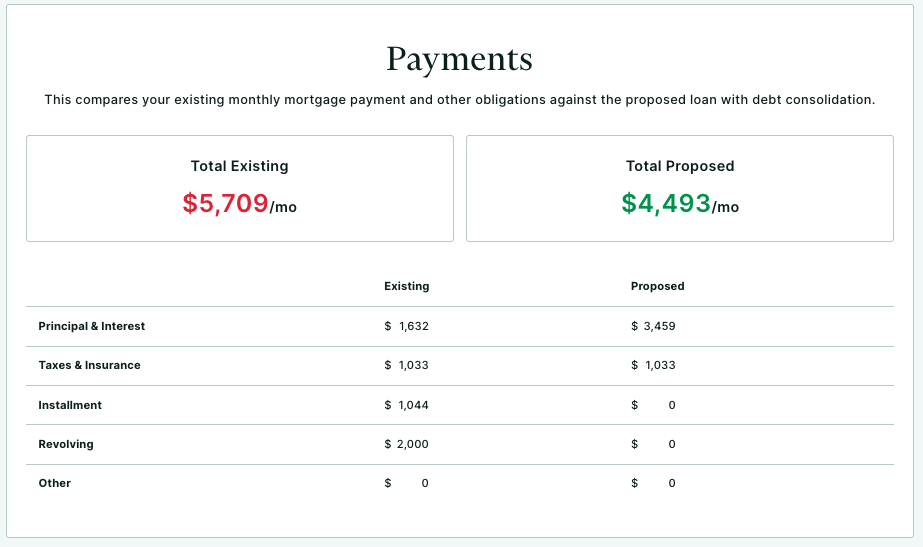Screen dimensions: 923x547
Task: Click the Existing column header
Action: 407,286
